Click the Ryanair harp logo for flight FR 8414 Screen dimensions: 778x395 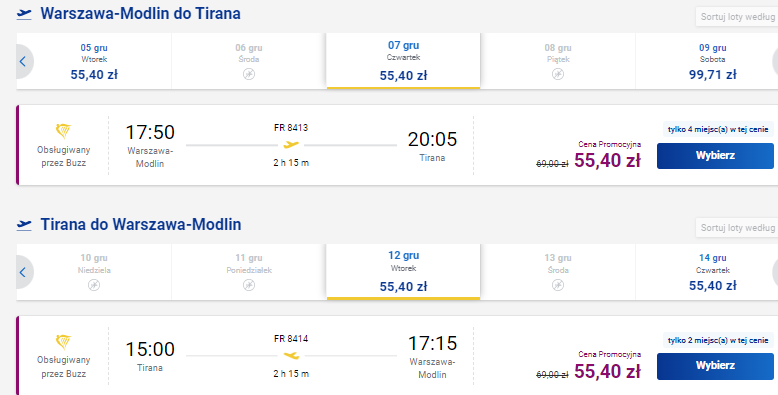pyautogui.click(x=64, y=342)
